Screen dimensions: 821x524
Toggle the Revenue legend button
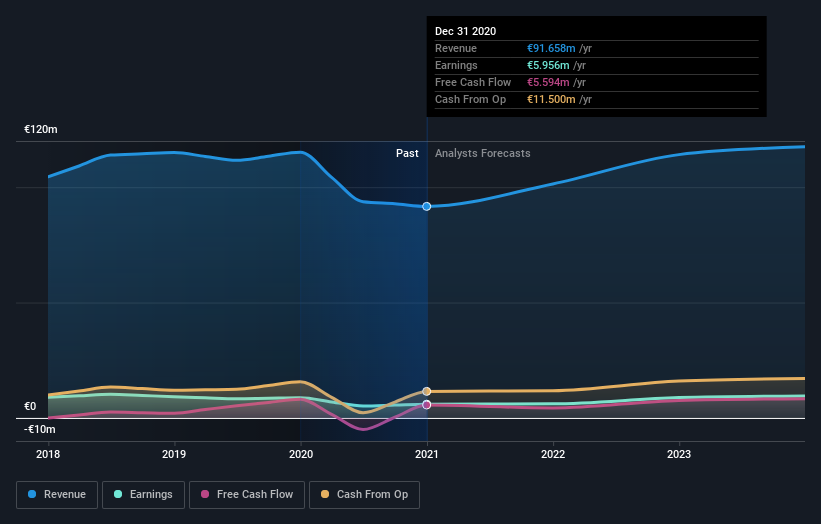pos(57,495)
